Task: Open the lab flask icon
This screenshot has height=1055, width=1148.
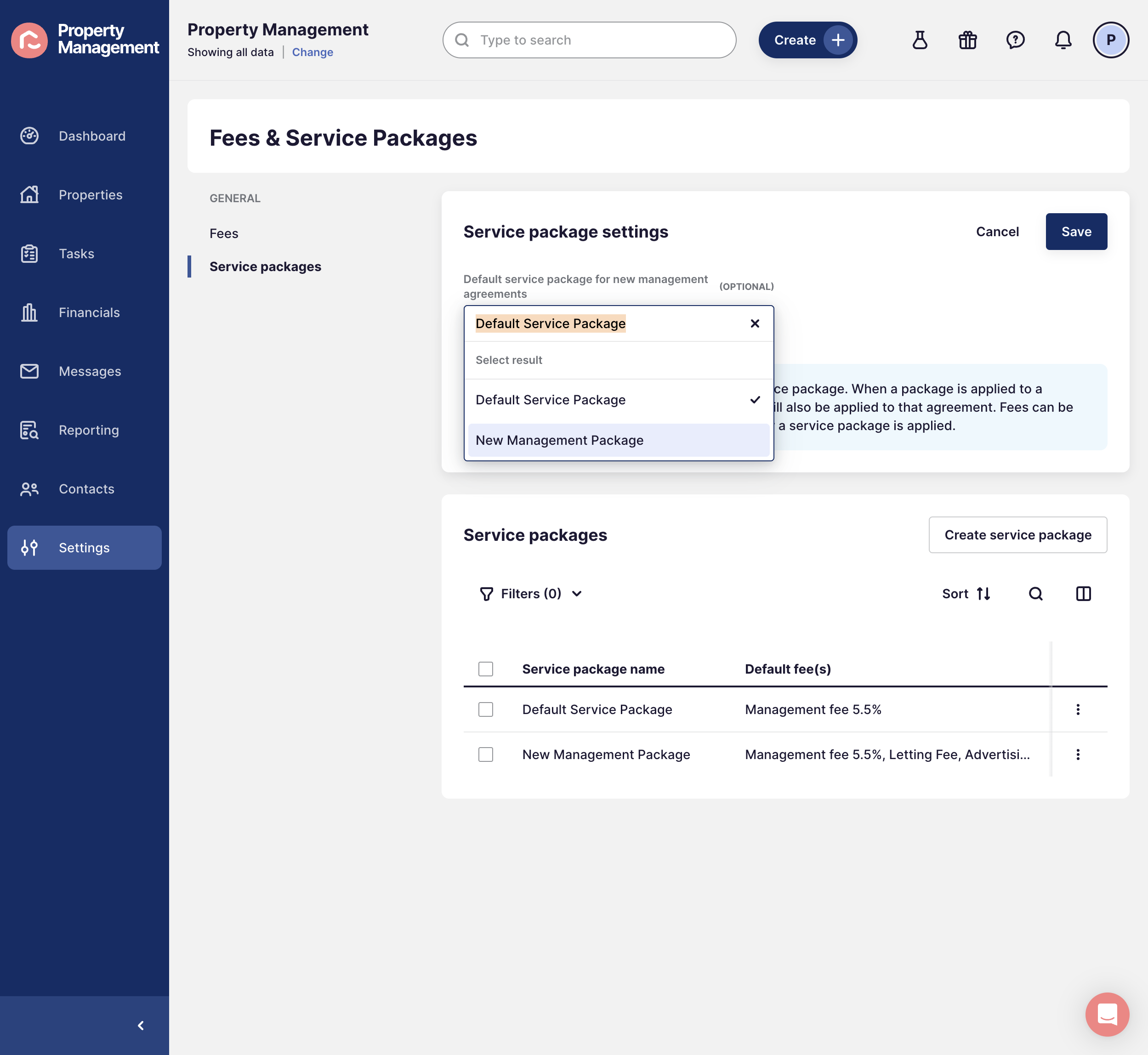Action: coord(920,40)
